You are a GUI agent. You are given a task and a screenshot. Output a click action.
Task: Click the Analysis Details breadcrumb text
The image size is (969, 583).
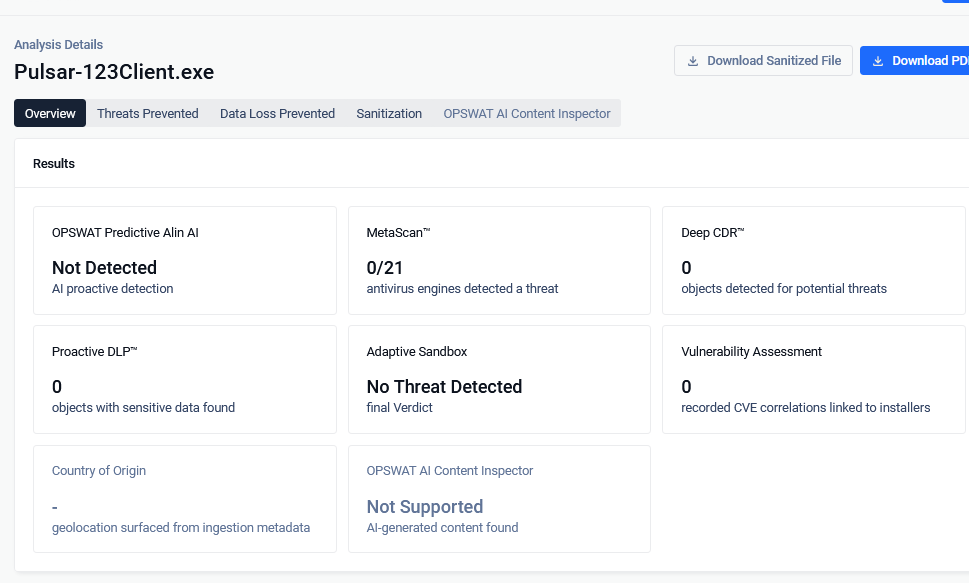pos(59,45)
